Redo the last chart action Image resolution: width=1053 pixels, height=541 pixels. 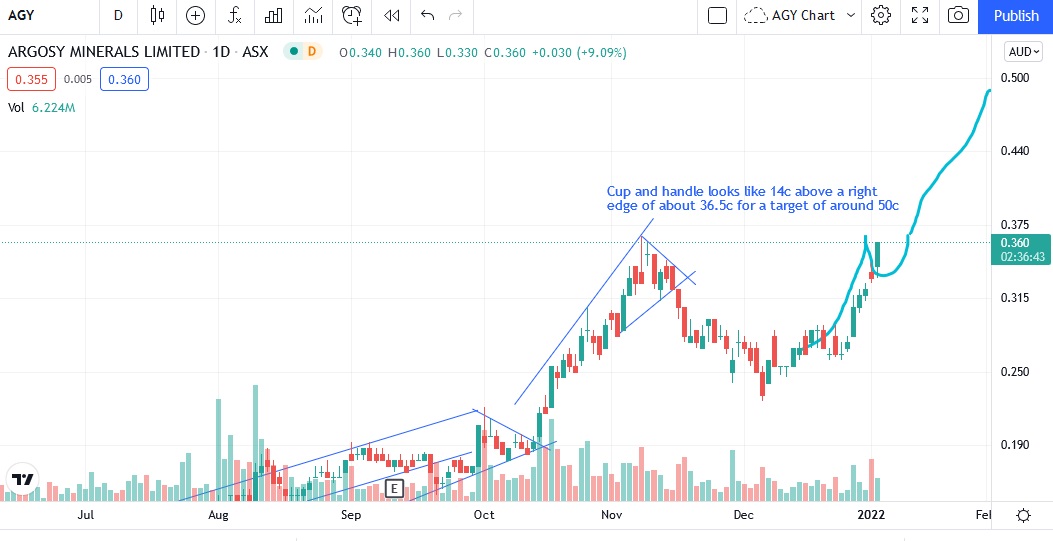point(455,15)
